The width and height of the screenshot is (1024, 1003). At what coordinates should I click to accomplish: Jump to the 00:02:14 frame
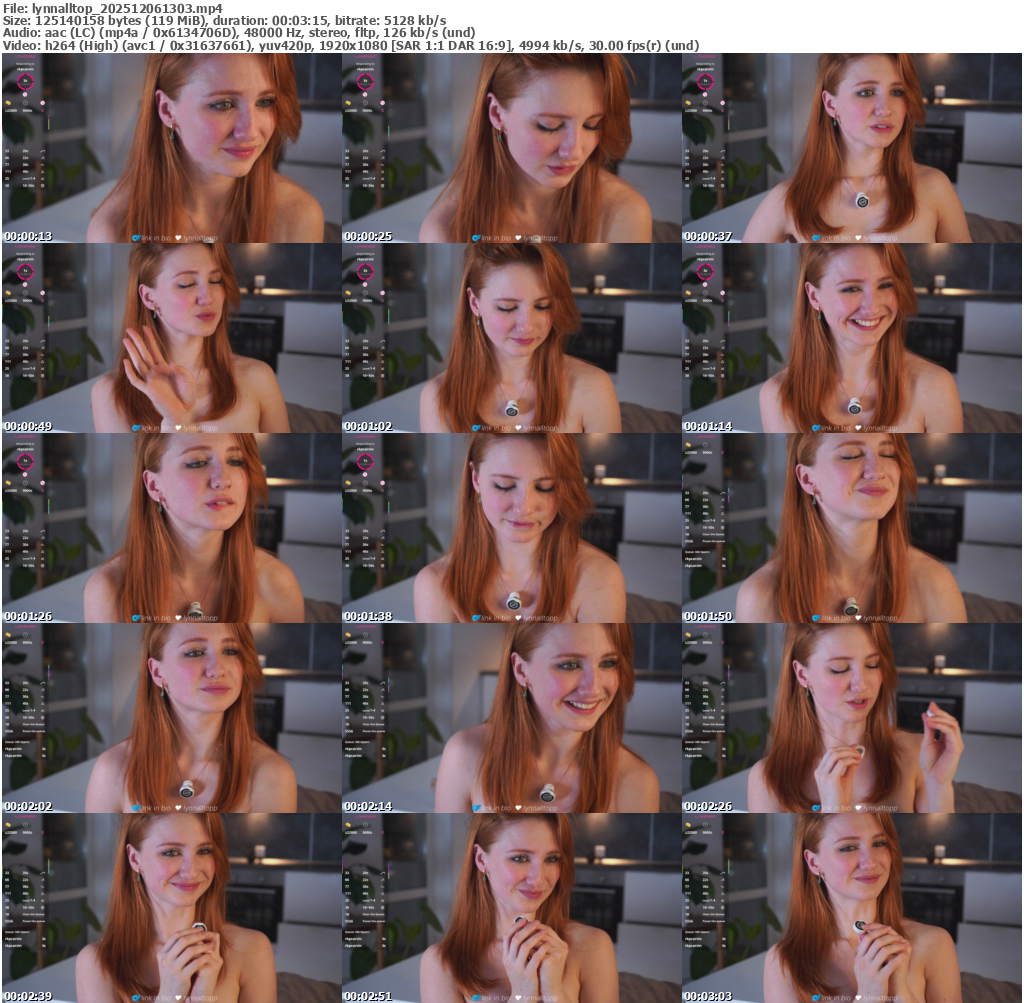click(510, 718)
